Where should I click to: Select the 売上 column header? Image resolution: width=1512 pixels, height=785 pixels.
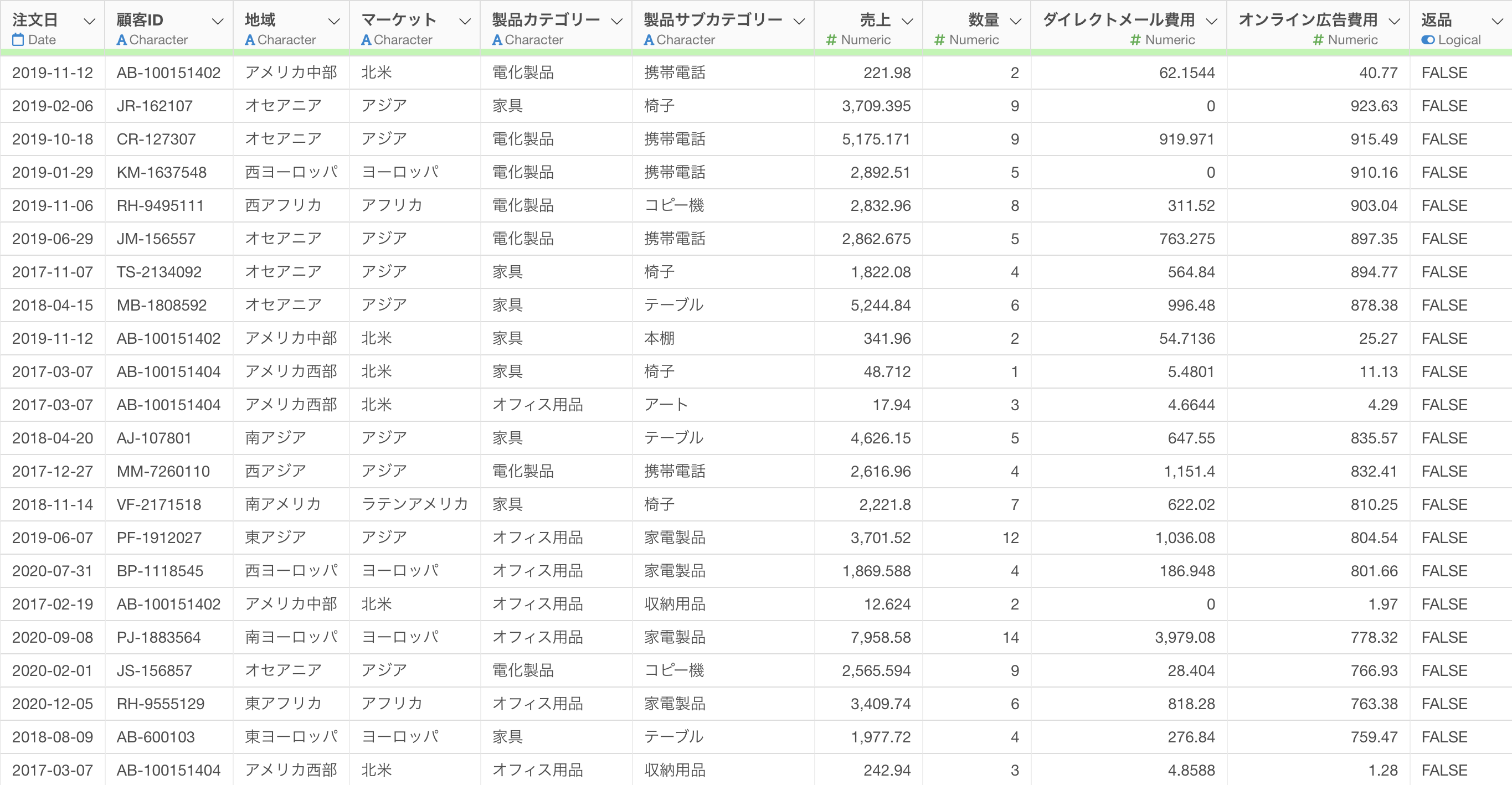875,20
